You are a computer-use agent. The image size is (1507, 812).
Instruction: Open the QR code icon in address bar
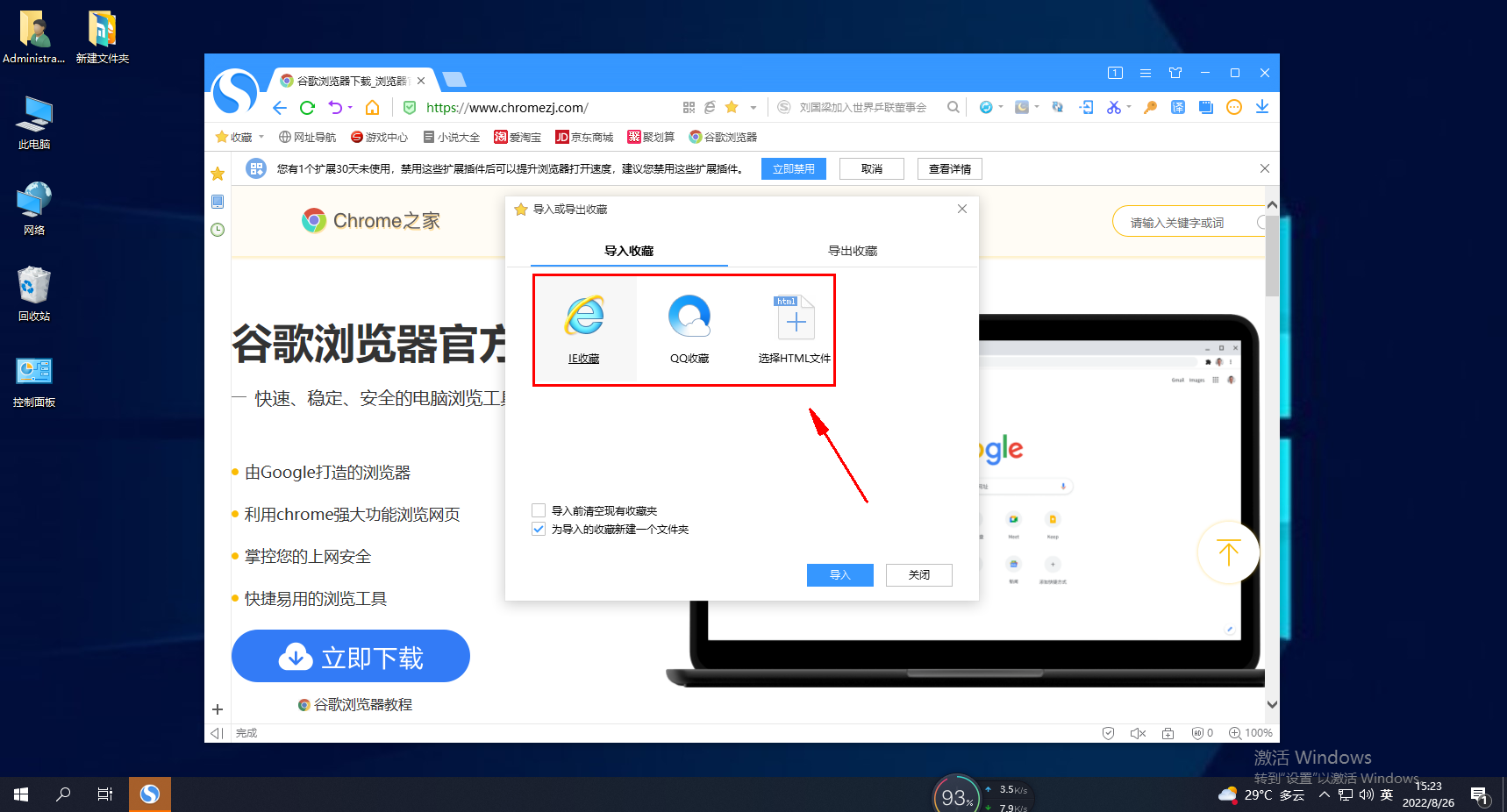[x=689, y=107]
